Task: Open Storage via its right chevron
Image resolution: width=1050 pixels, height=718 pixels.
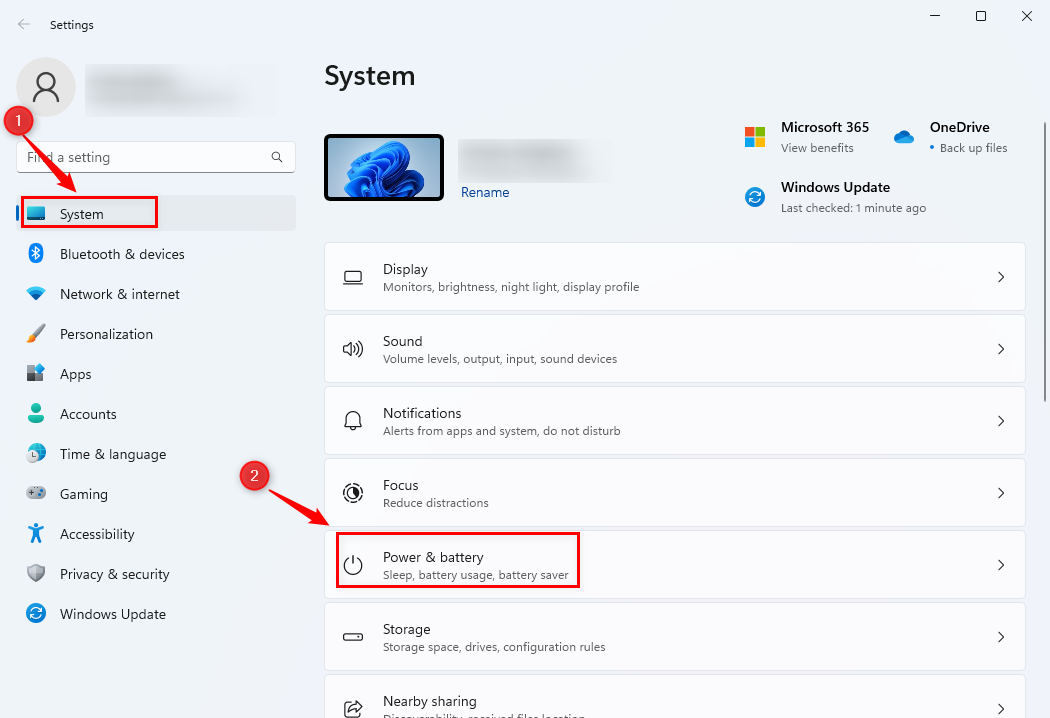Action: pyautogui.click(x=1001, y=637)
